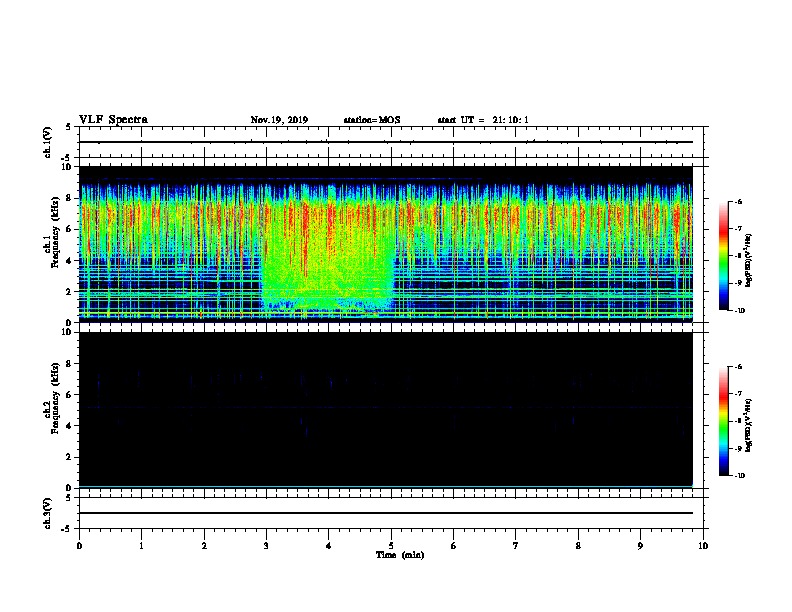This screenshot has width=792, height=612.
Task: Click the "-10" label on ch.1 color bar
Action: click(x=739, y=311)
